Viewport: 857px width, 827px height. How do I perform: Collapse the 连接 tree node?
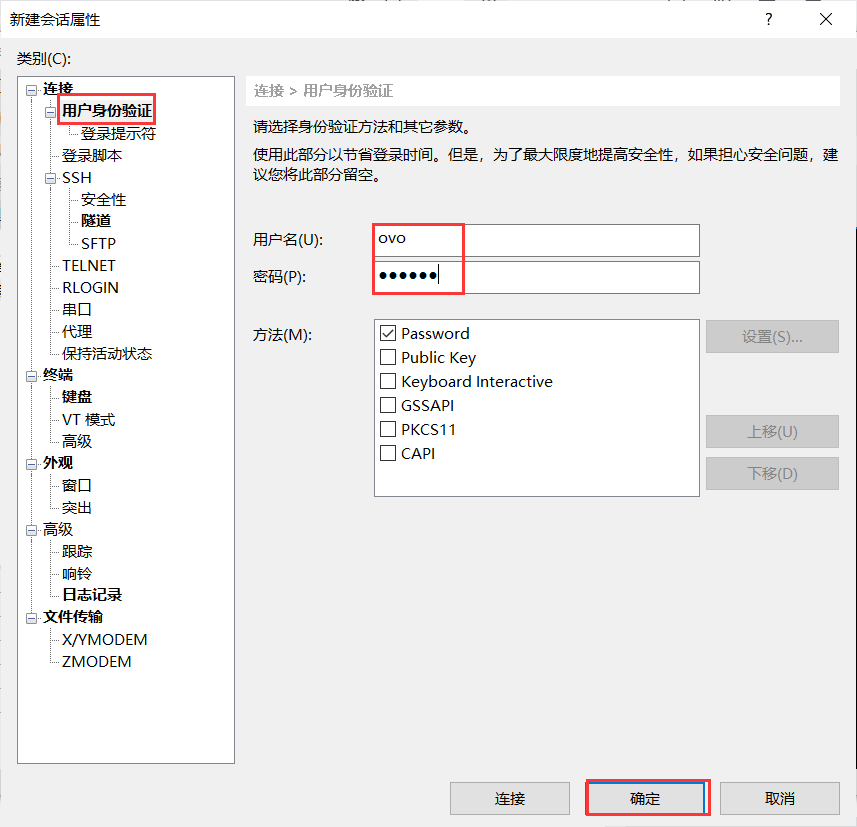point(32,91)
